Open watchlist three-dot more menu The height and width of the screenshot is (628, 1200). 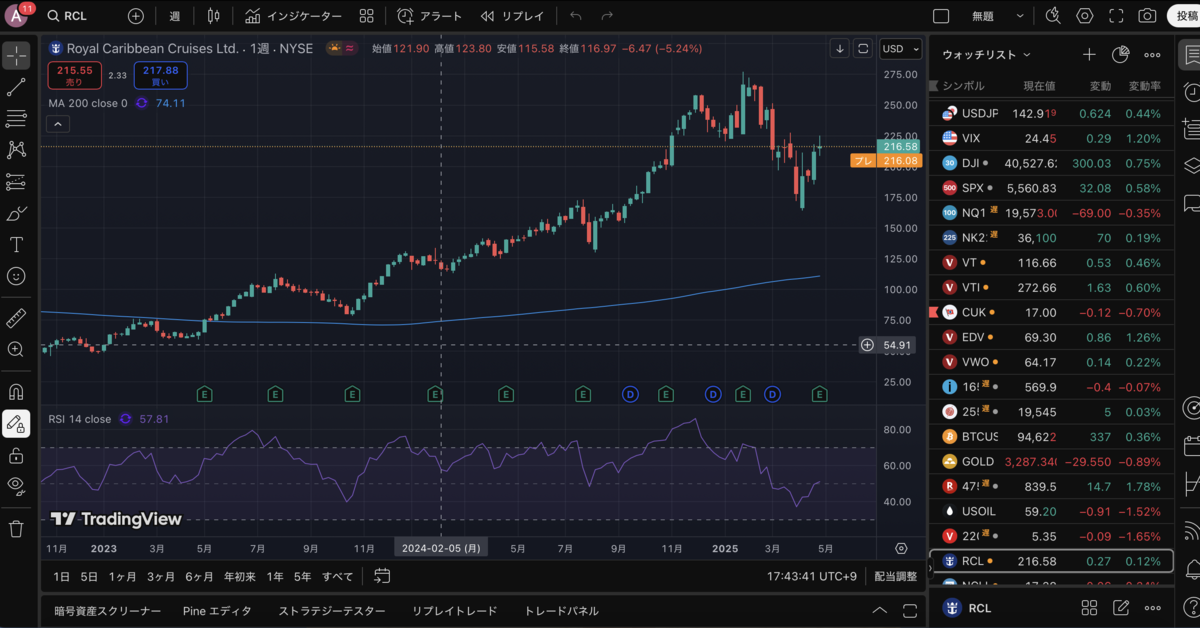[1152, 55]
